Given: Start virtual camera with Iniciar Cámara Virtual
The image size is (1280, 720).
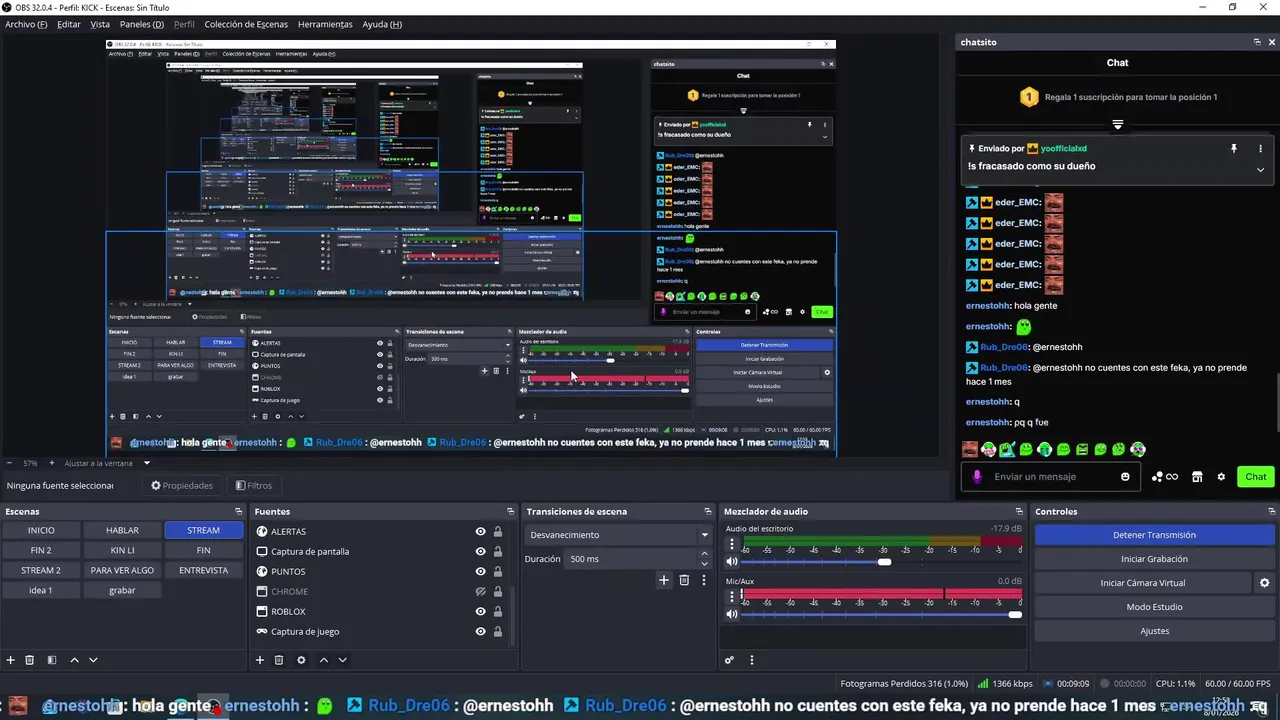Looking at the screenshot, I should pos(1142,583).
